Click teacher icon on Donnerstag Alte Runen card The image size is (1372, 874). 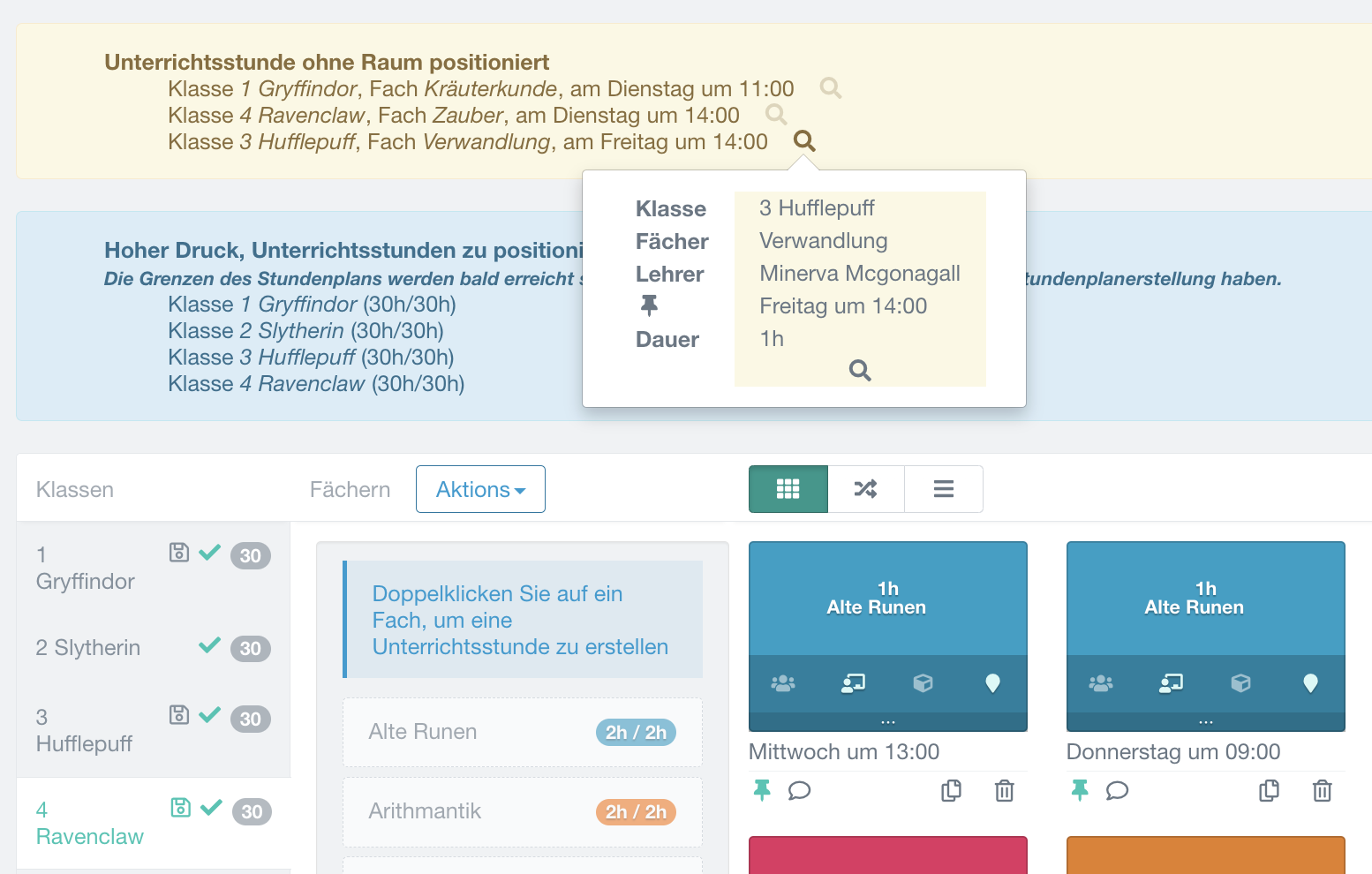pyautogui.click(x=1171, y=683)
